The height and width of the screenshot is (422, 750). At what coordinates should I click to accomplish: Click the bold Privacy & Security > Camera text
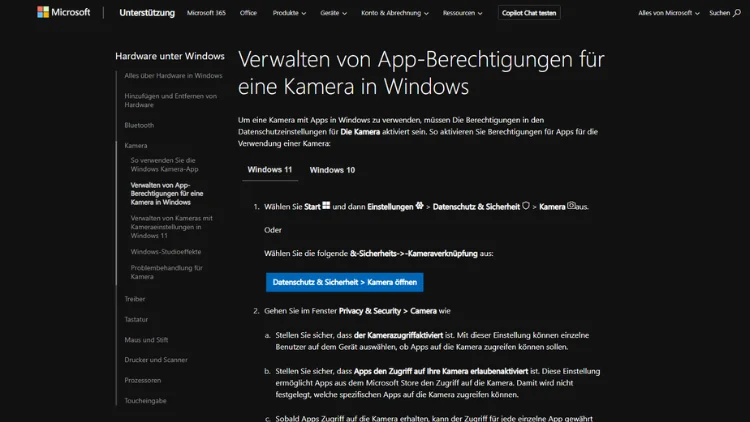(387, 311)
